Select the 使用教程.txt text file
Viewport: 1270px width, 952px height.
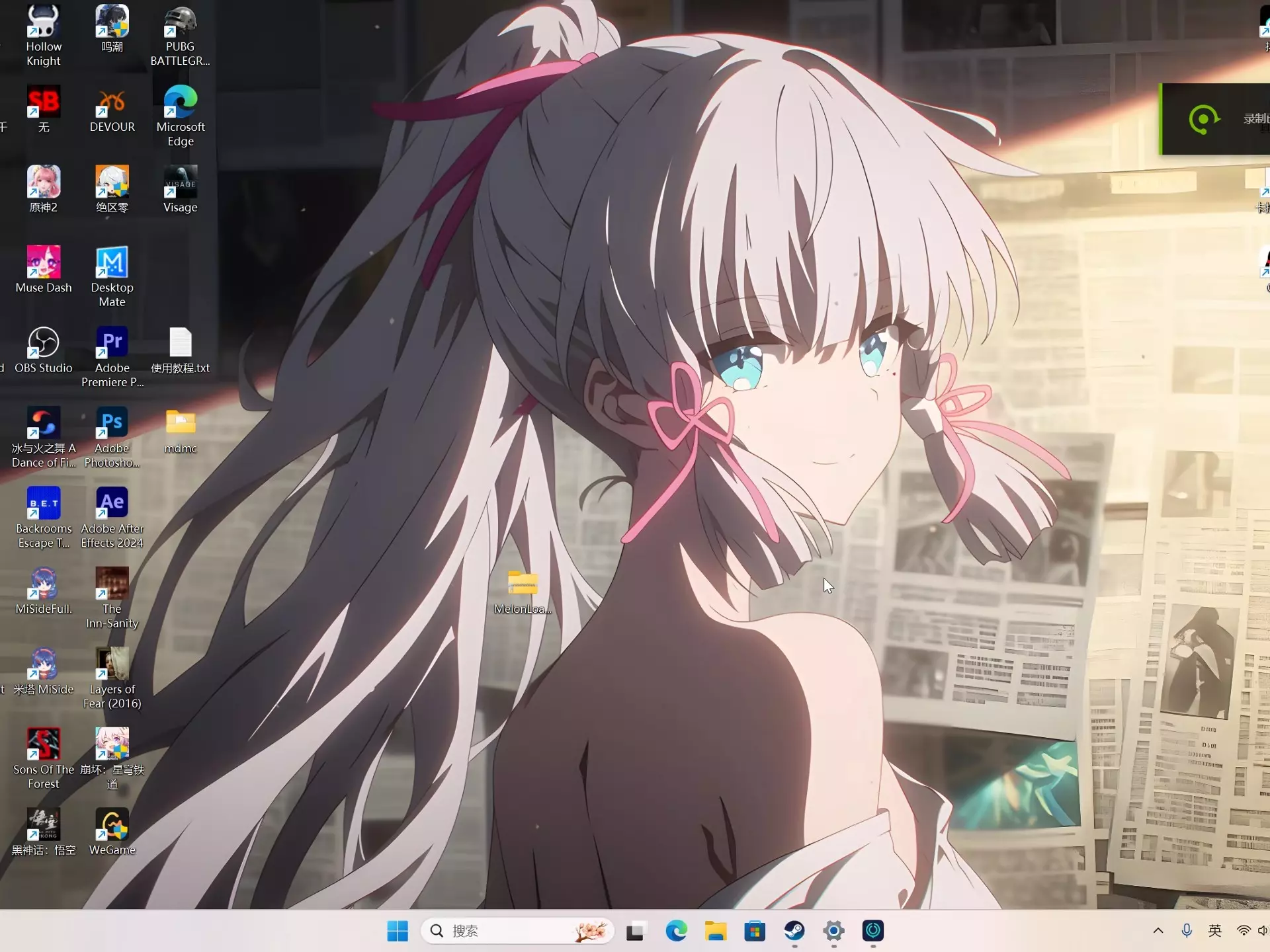pyautogui.click(x=180, y=342)
